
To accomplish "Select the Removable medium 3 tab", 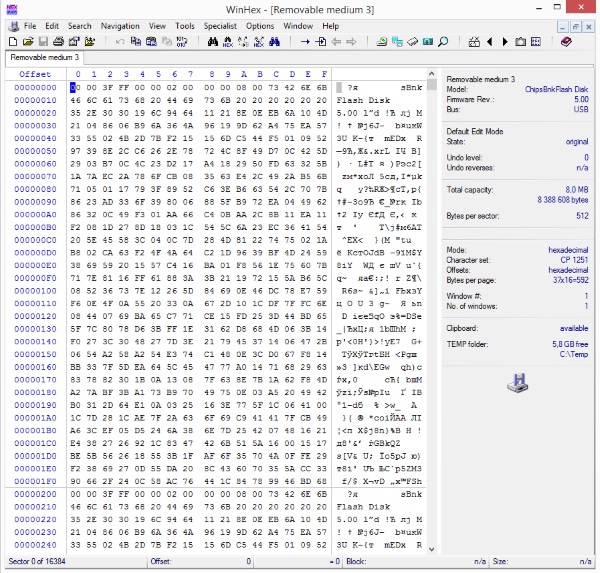I will (44, 57).
